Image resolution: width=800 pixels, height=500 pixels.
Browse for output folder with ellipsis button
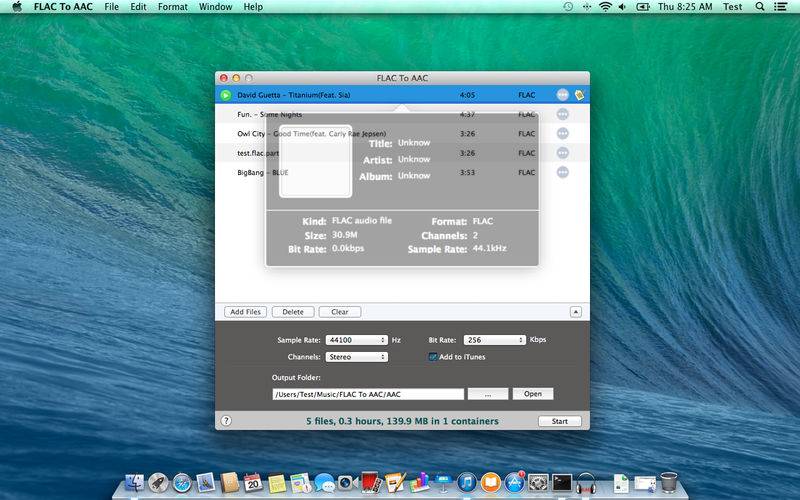[488, 394]
